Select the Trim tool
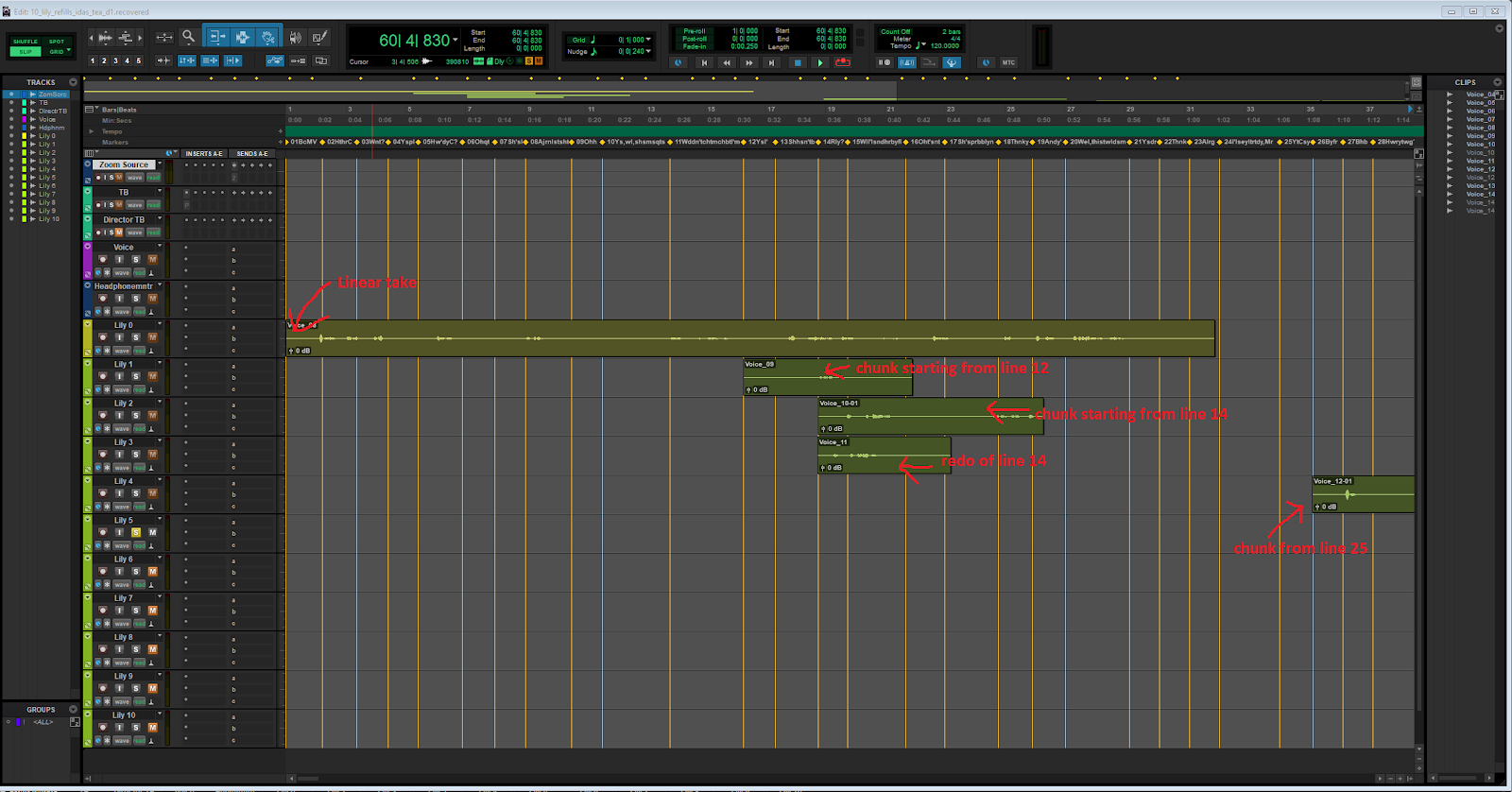Screen dimensions: 1512x792 point(217,37)
